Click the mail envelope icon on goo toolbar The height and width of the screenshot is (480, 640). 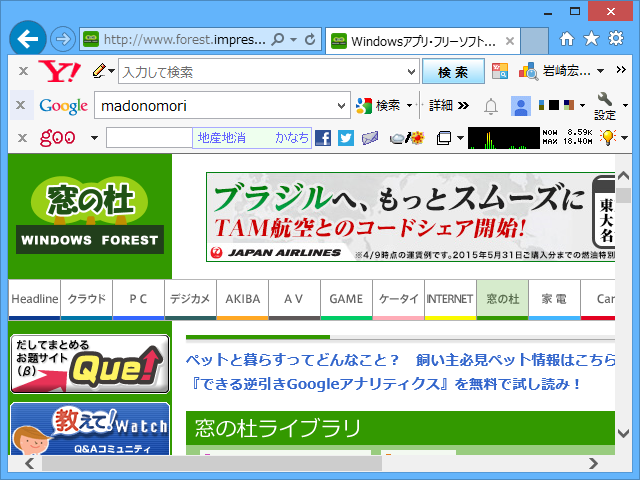370,138
